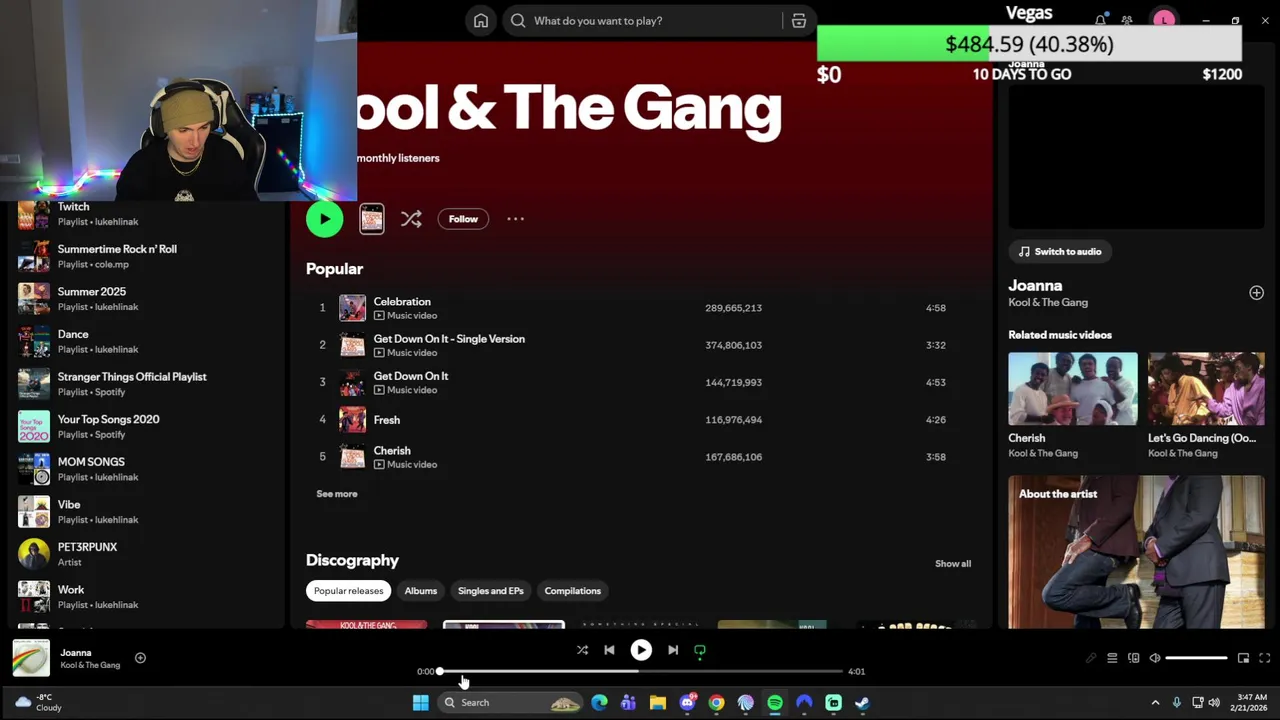This screenshot has width=1280, height=720.
Task: Play Kool & The Gang artist page
Action: click(324, 219)
